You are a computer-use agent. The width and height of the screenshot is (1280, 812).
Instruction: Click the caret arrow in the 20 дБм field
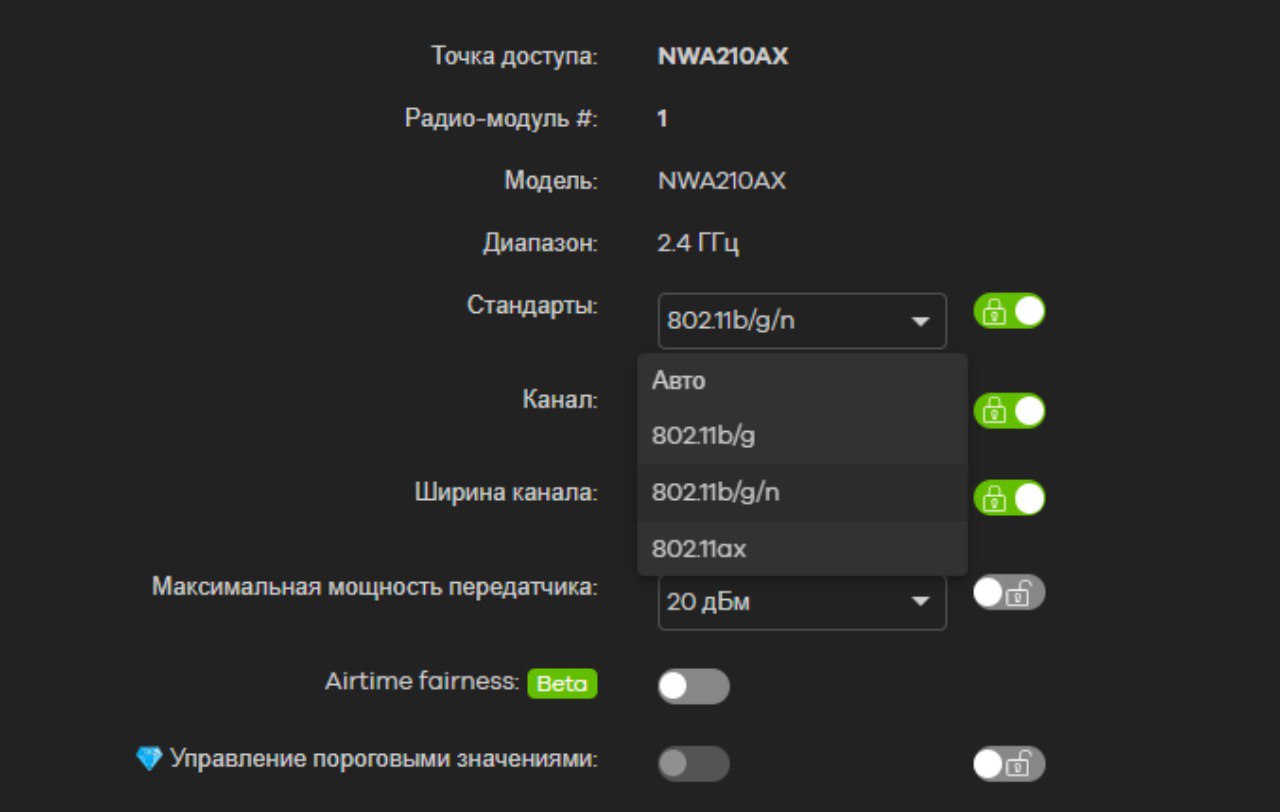point(920,602)
